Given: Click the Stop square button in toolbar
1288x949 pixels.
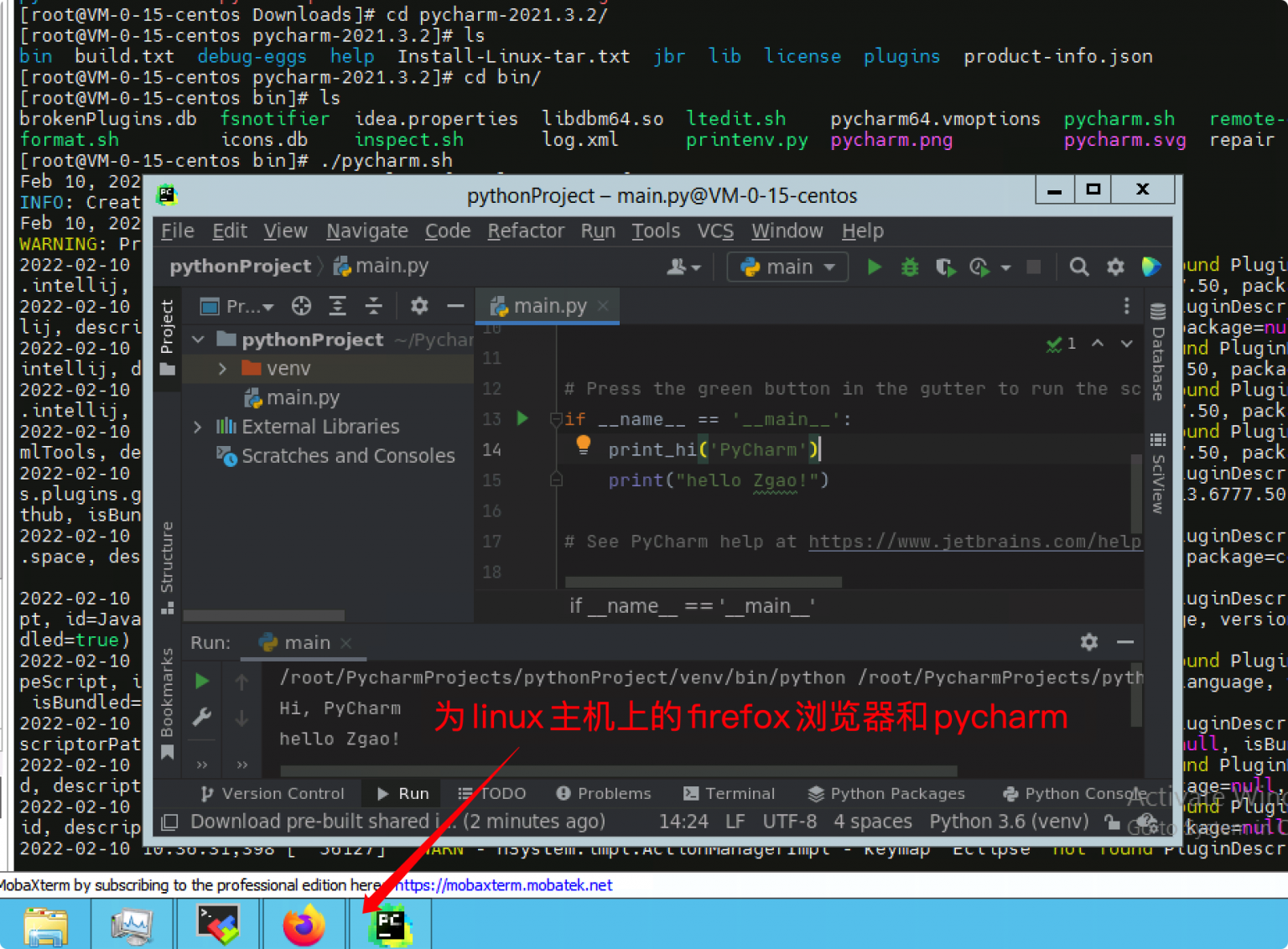Looking at the screenshot, I should tap(1034, 267).
